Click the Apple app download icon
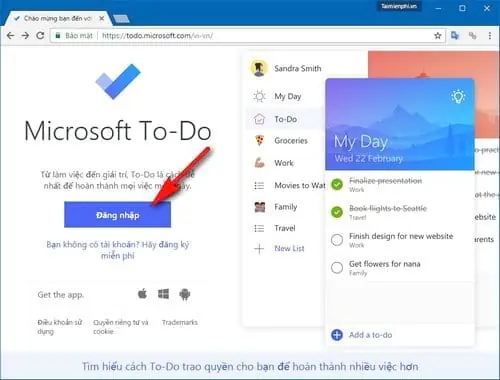 click(x=142, y=294)
